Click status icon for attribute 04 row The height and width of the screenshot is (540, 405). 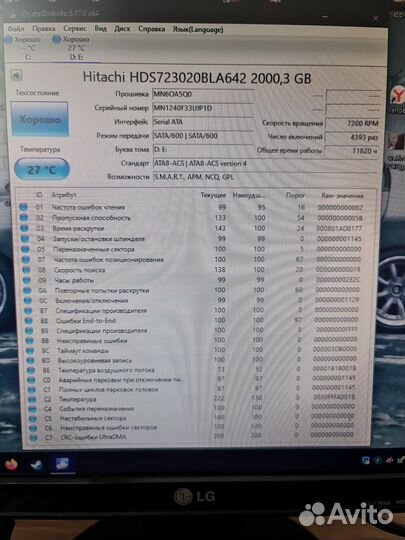point(25,238)
